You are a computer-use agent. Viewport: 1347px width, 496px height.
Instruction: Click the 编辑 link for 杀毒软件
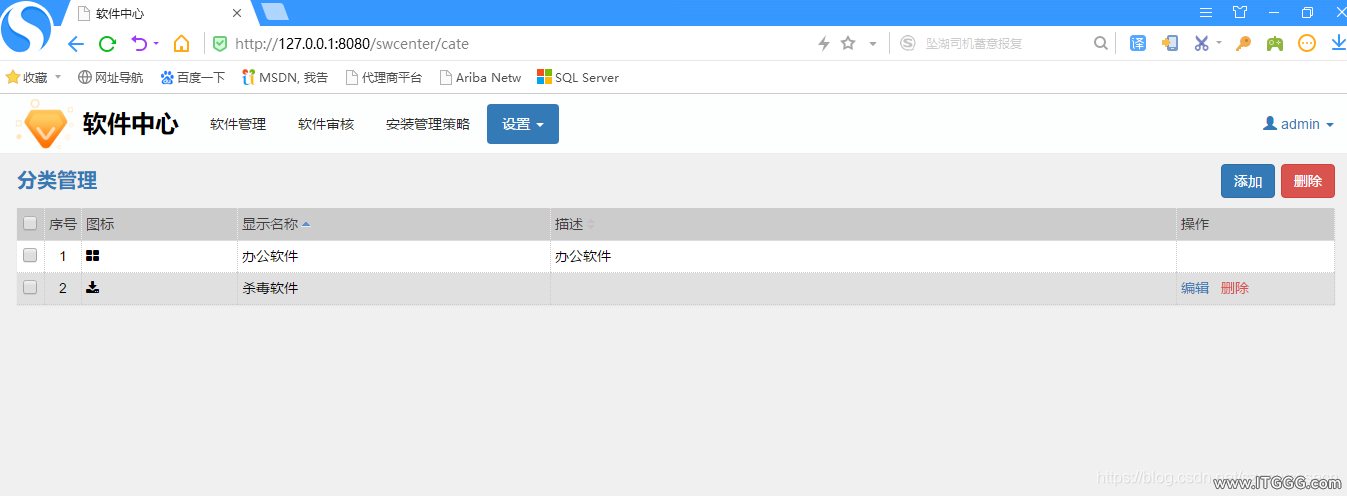point(1195,288)
